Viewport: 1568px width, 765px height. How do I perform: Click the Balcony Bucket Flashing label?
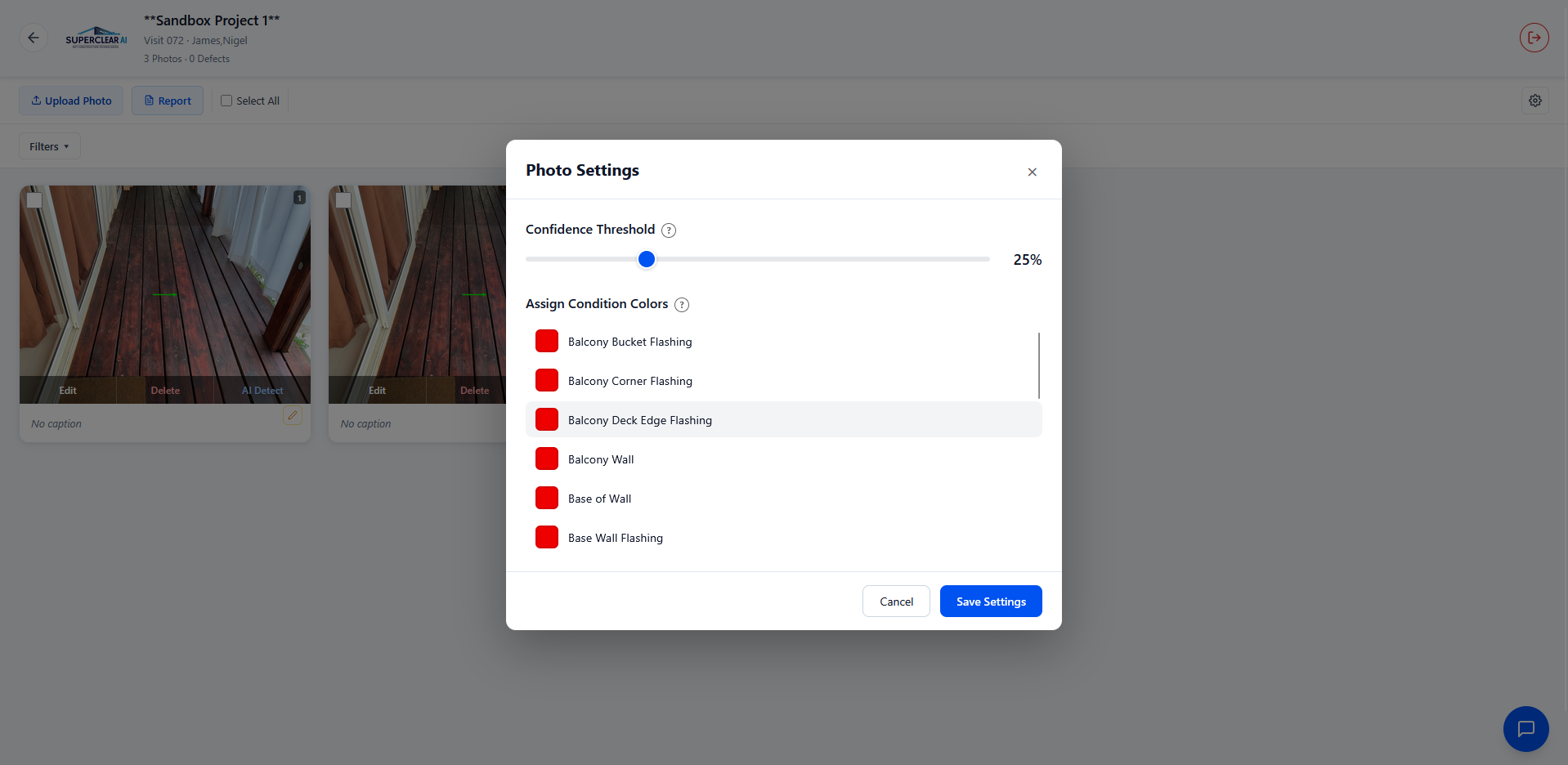(630, 342)
